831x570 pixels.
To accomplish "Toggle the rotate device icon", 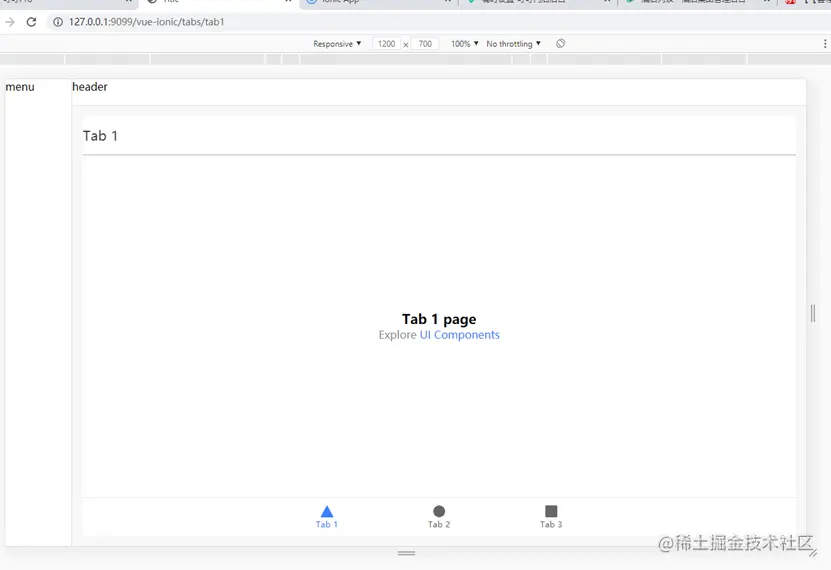I will pyautogui.click(x=561, y=43).
